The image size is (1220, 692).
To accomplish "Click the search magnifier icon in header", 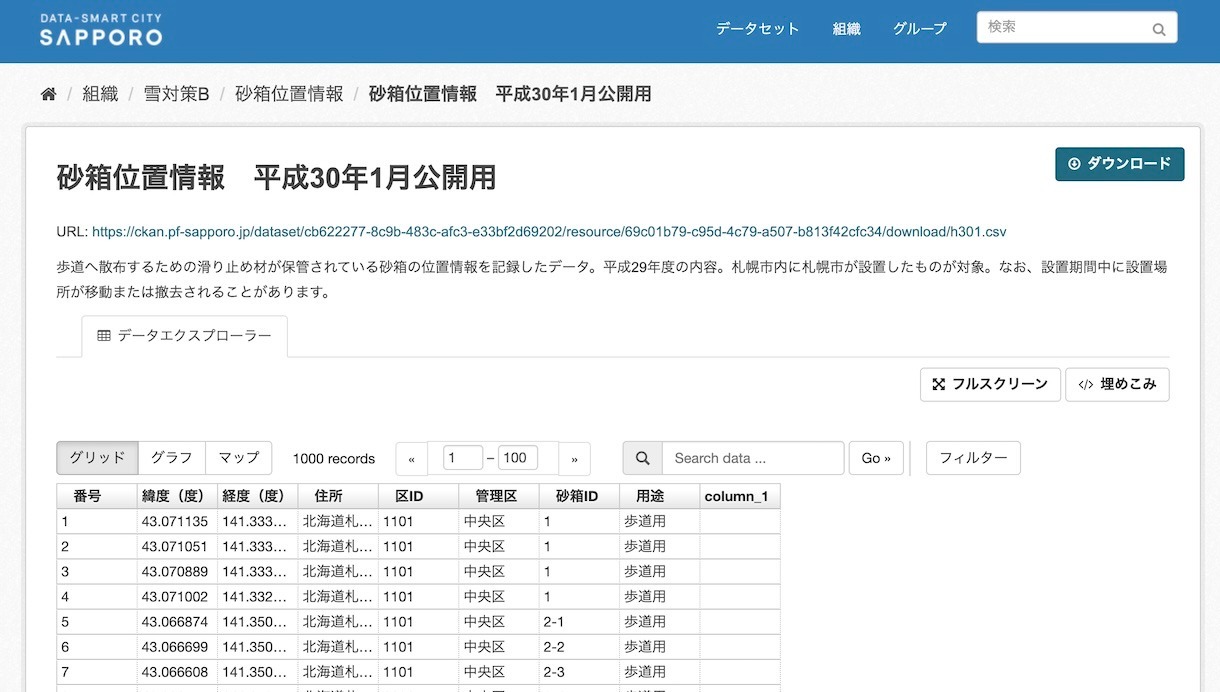I will coord(1159,29).
